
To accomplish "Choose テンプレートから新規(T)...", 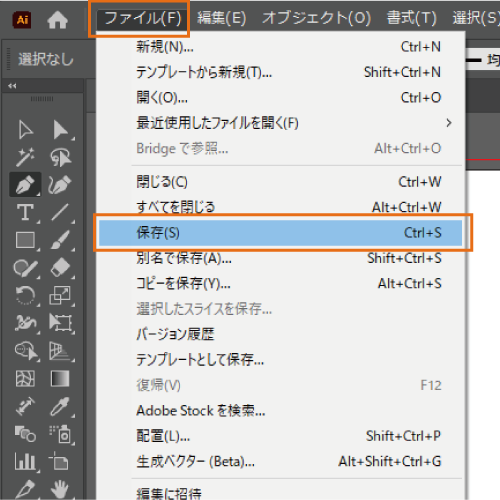I will coord(280,72).
